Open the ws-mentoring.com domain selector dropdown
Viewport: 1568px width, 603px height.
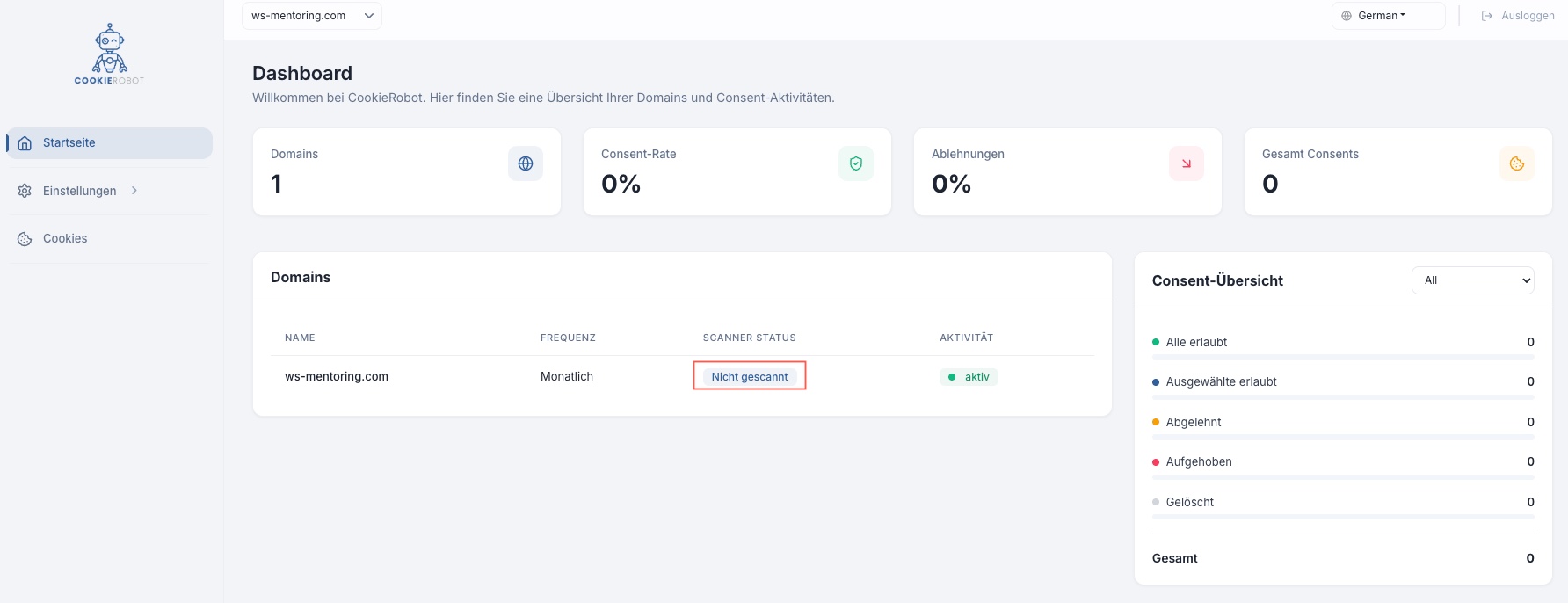[x=311, y=16]
